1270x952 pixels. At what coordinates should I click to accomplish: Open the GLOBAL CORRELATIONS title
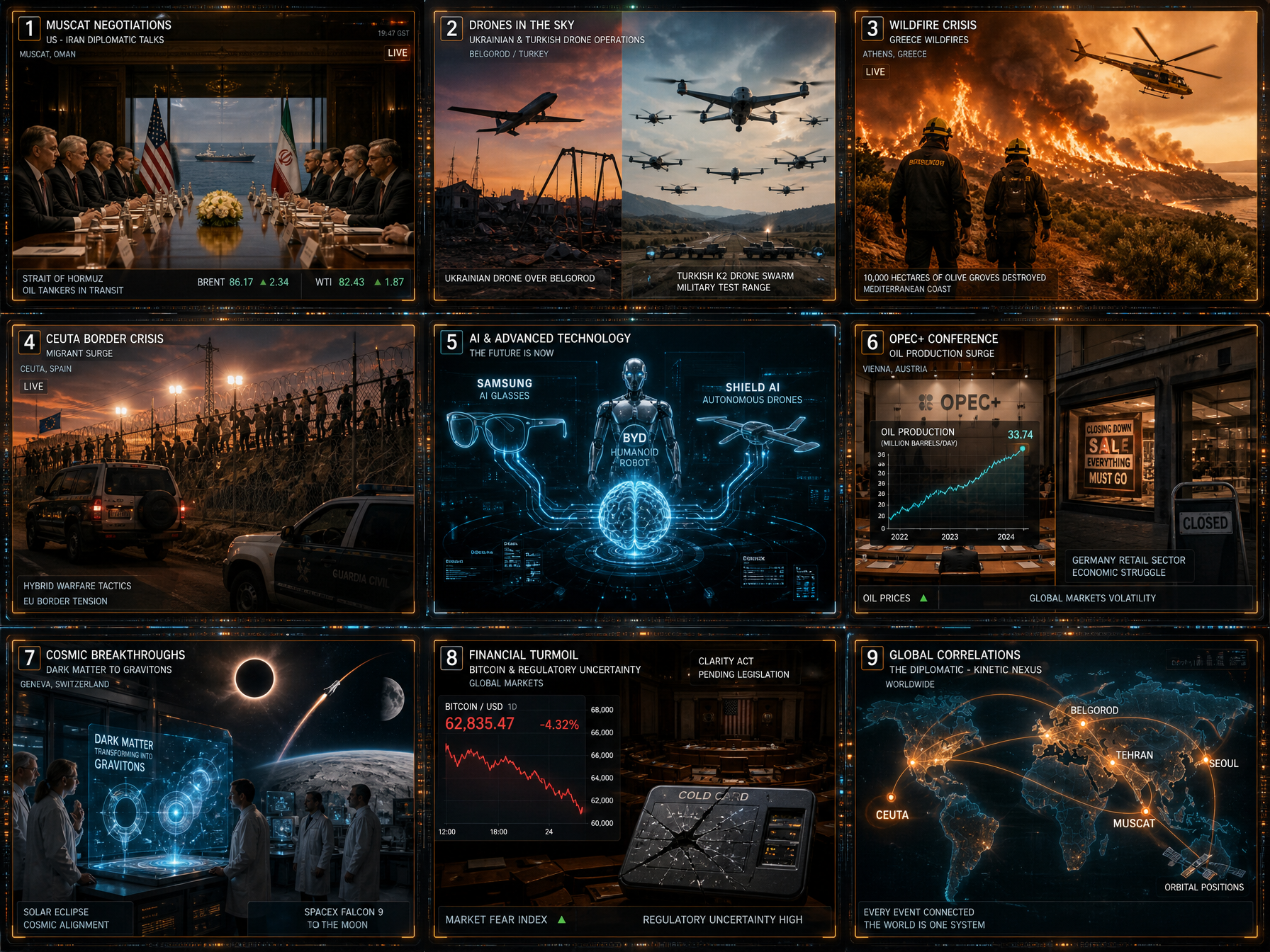pos(955,655)
